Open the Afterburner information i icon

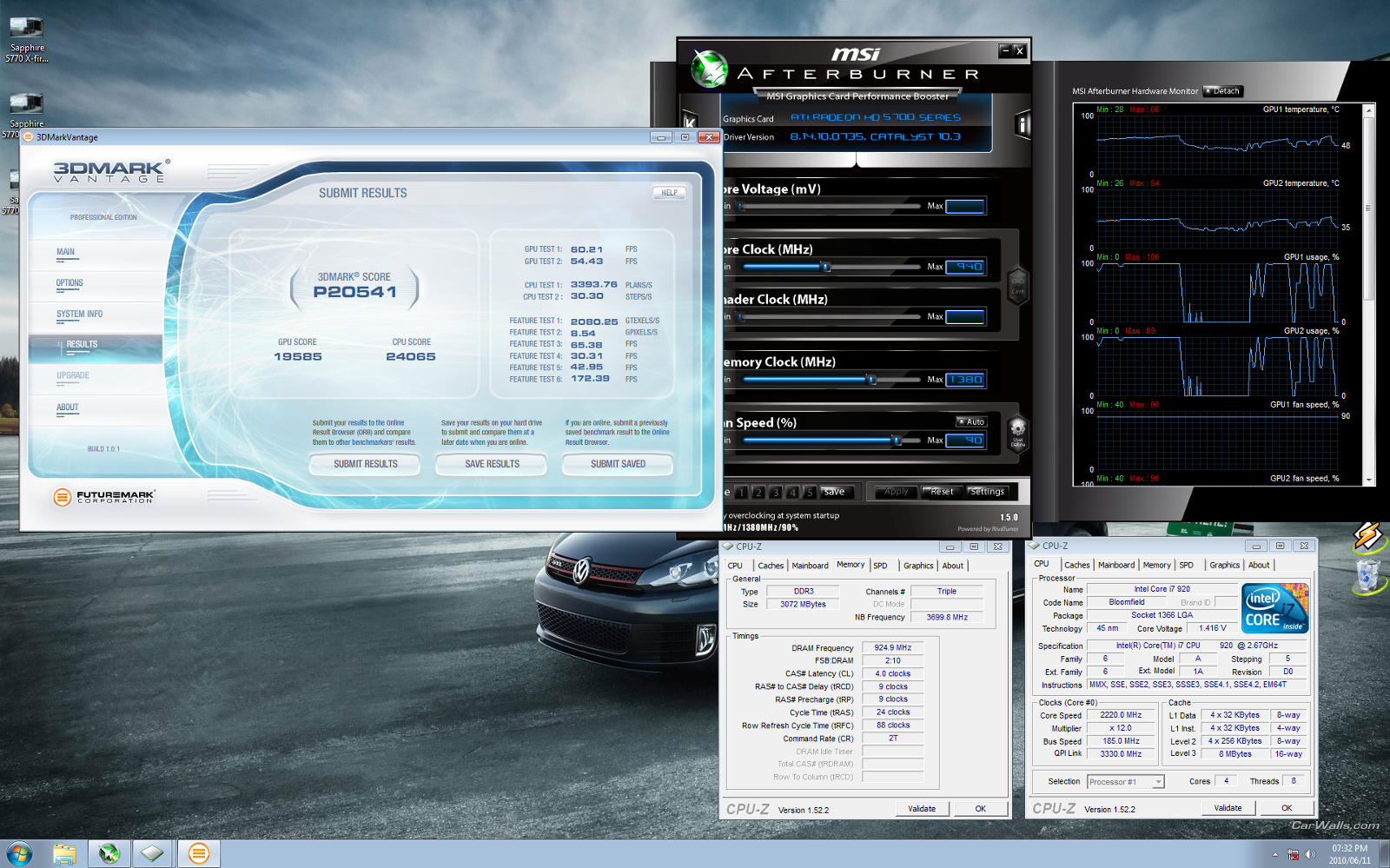[x=1023, y=125]
